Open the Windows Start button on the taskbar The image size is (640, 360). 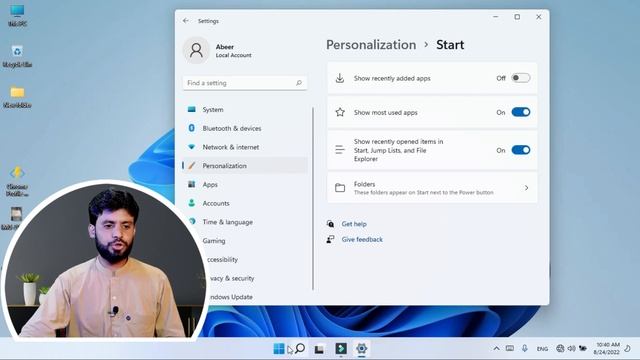tap(279, 349)
